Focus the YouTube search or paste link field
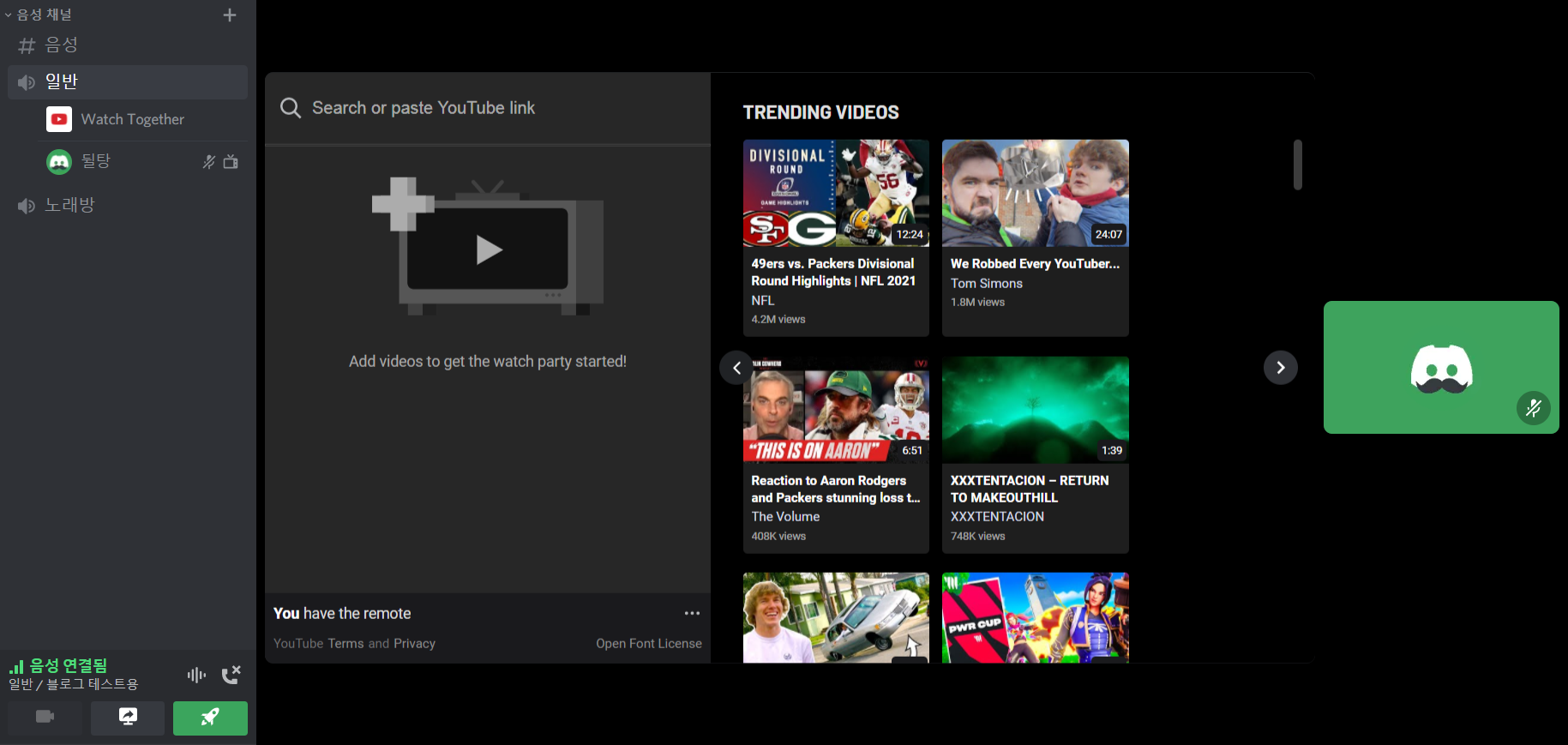This screenshot has width=1568, height=745. [x=488, y=108]
